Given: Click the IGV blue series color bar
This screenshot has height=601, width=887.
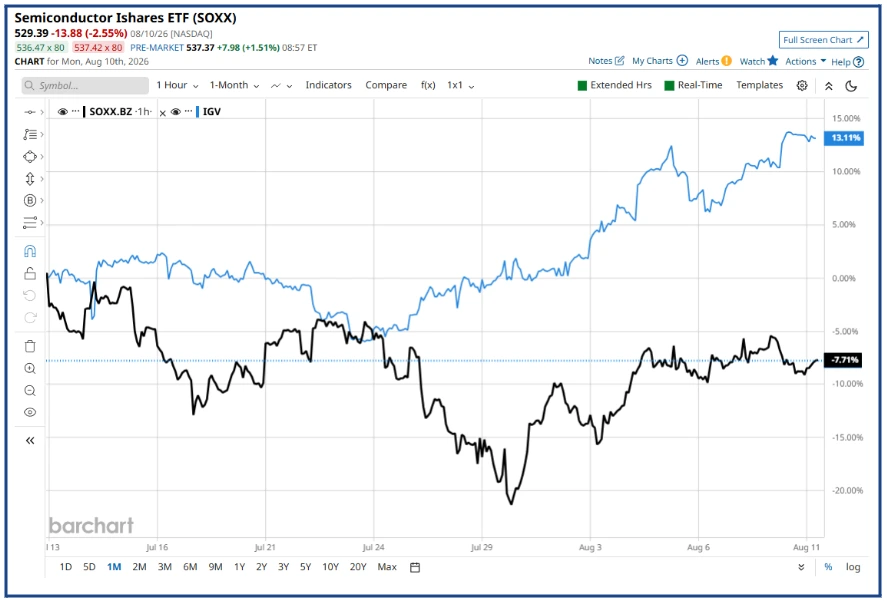Looking at the screenshot, I should click(197, 111).
